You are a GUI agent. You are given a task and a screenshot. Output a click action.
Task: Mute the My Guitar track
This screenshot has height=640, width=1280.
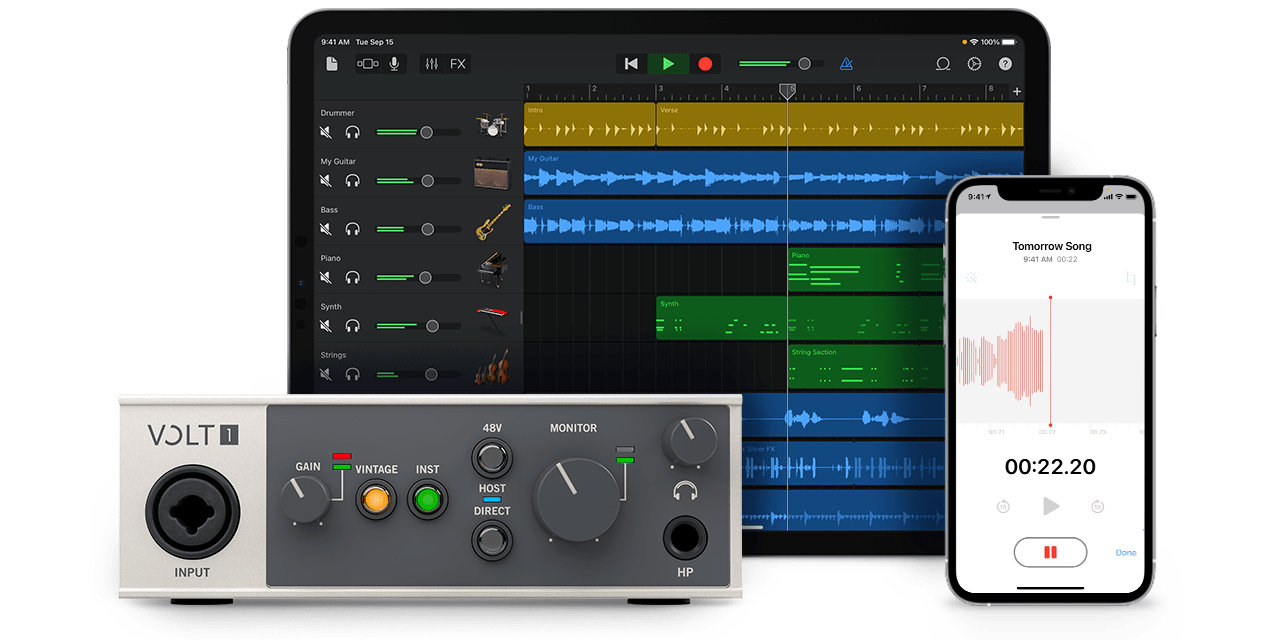(x=326, y=181)
